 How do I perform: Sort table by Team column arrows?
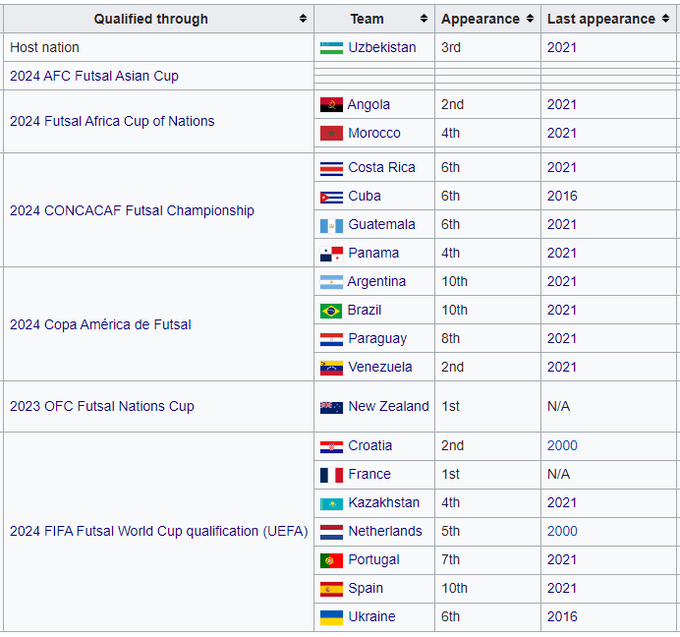(x=422, y=19)
